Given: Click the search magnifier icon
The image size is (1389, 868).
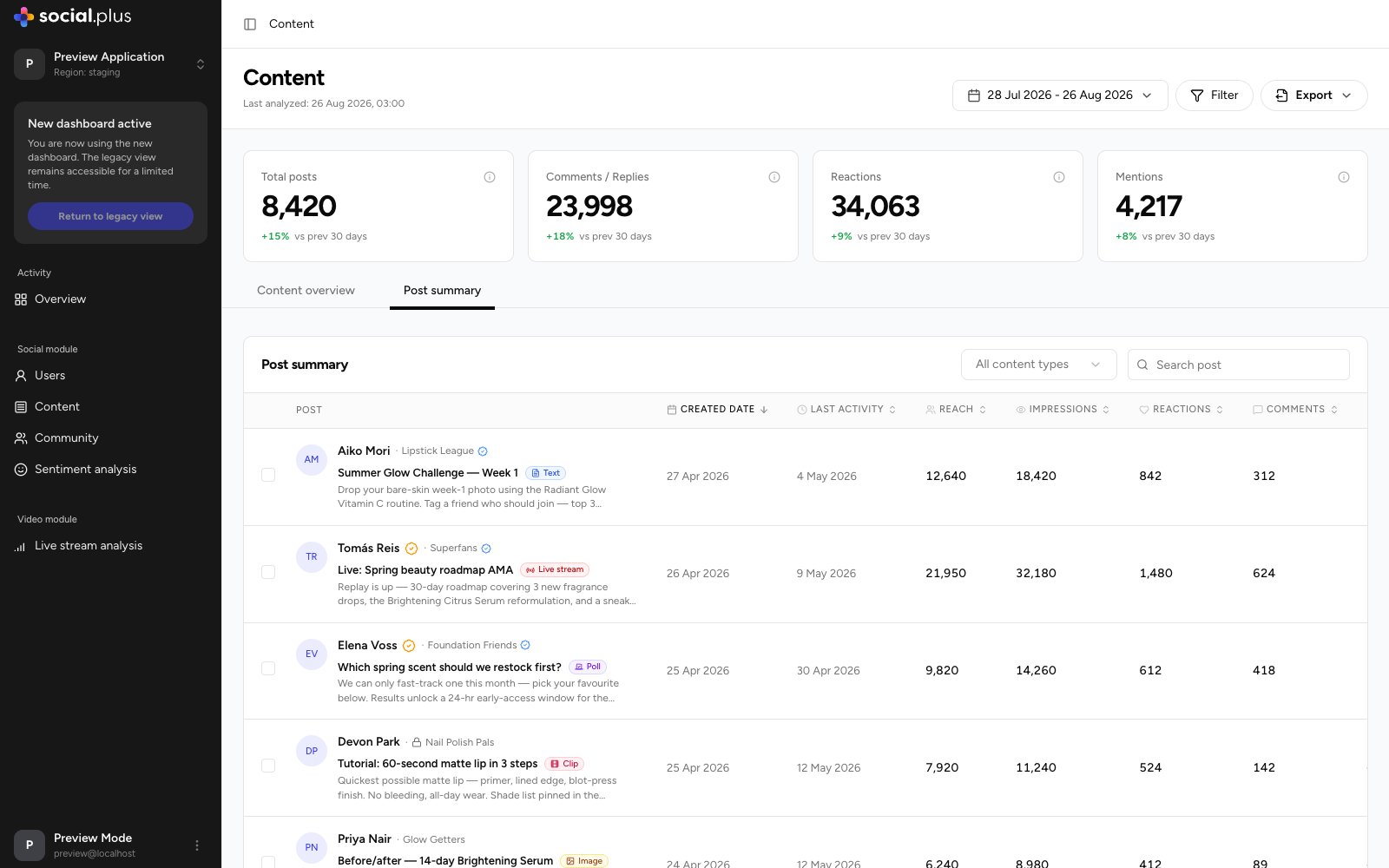Looking at the screenshot, I should point(1142,365).
